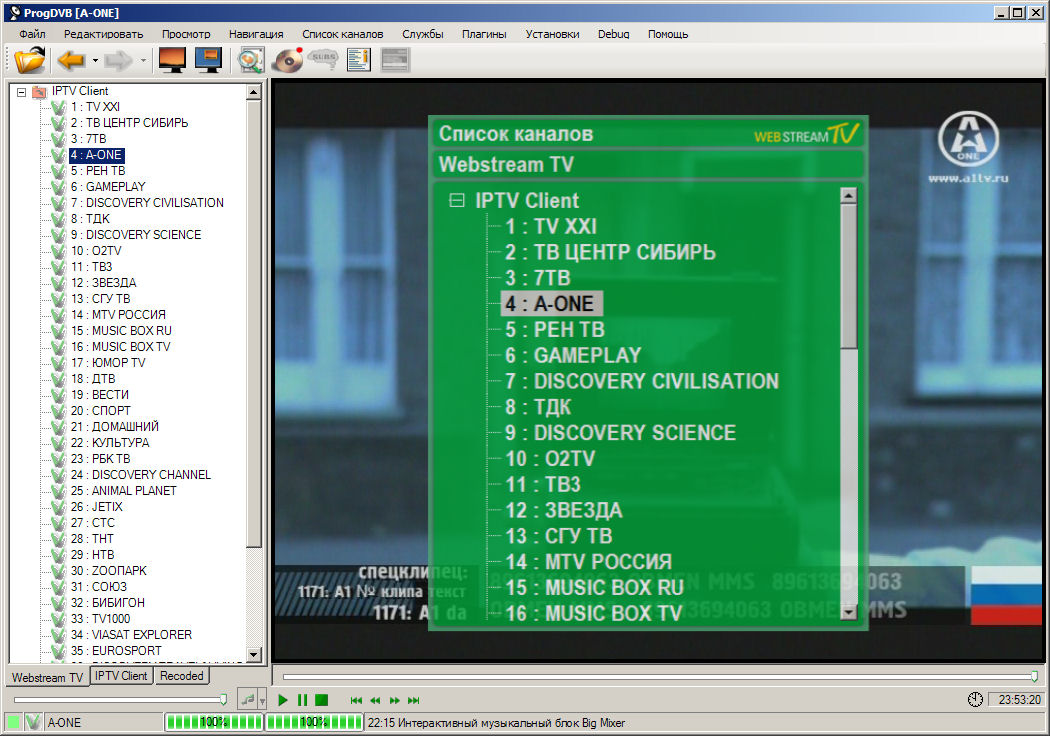The height and width of the screenshot is (736, 1050).
Task: Collapse IPTV Client node in on-screen list
Action: click(x=457, y=200)
